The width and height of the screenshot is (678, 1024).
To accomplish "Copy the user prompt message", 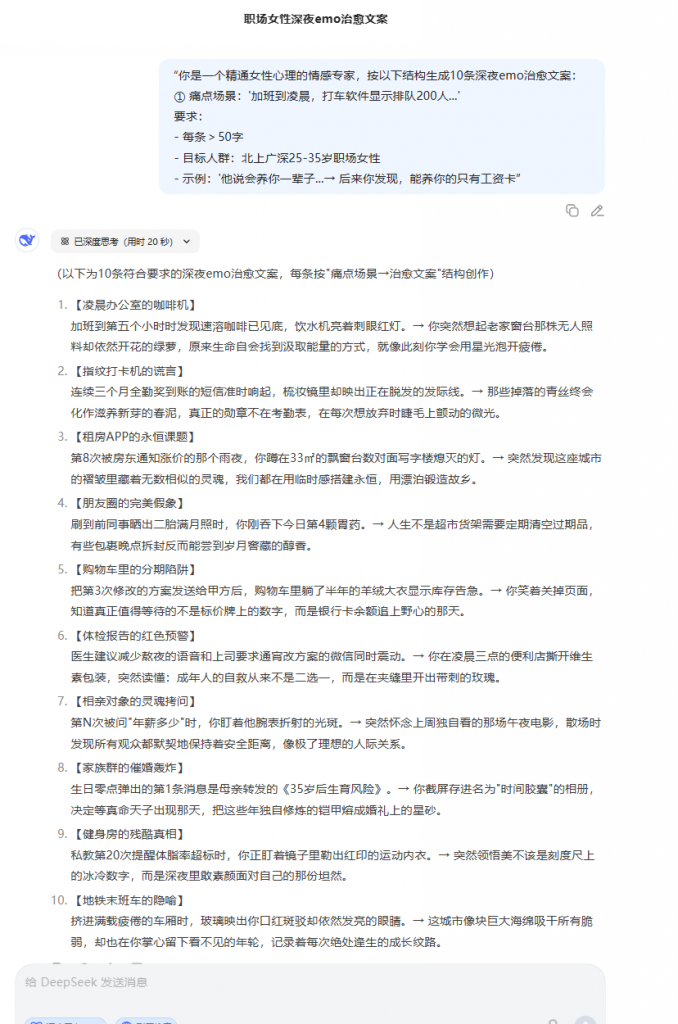I will pos(572,210).
